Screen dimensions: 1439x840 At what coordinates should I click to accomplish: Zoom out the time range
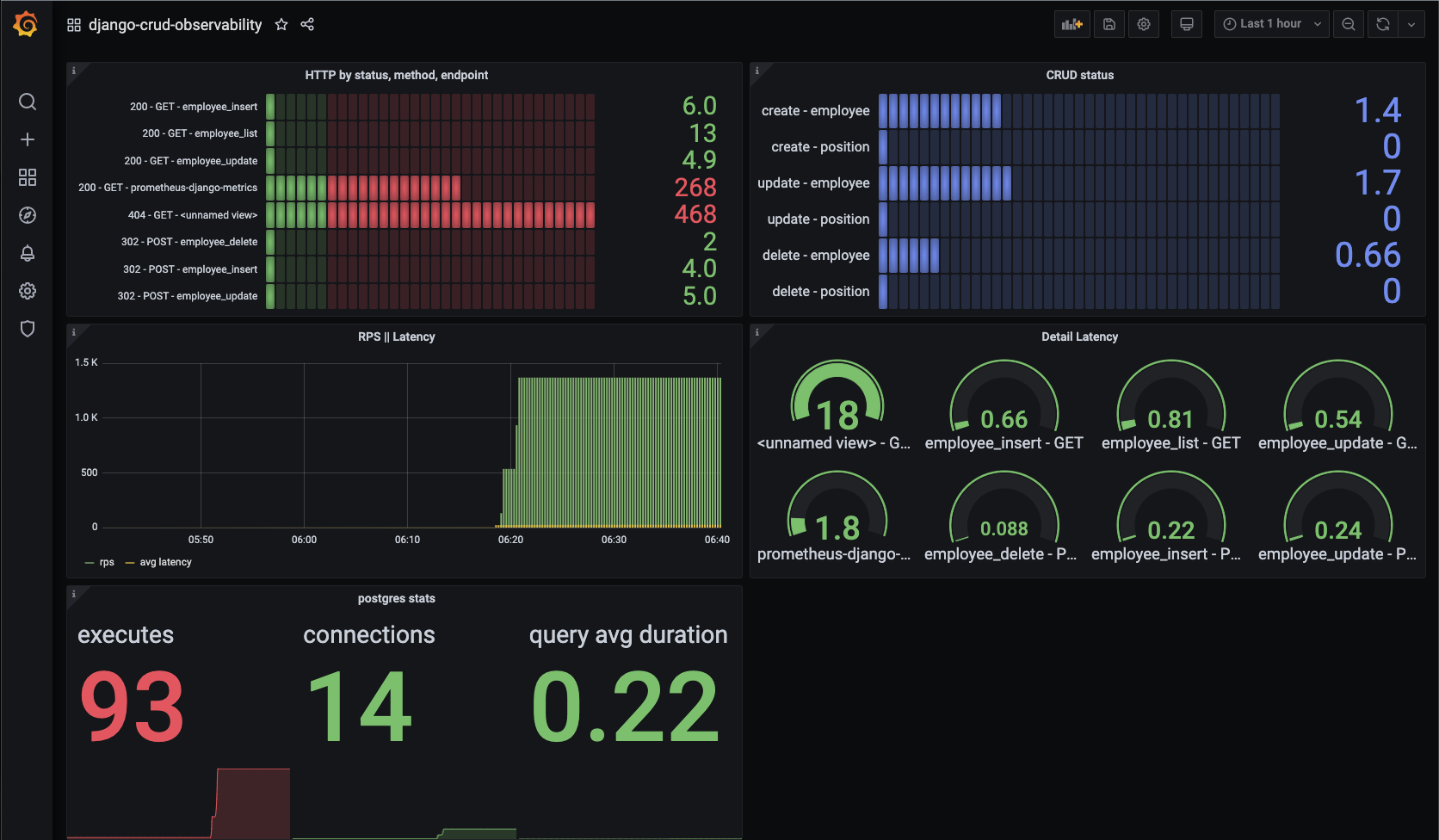1349,24
